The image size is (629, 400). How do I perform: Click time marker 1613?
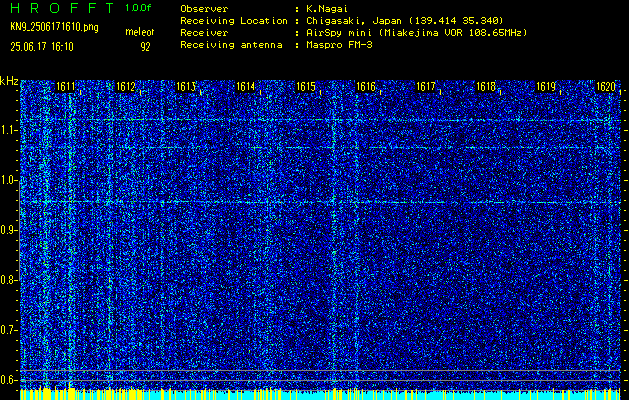pyautogui.click(x=186, y=87)
